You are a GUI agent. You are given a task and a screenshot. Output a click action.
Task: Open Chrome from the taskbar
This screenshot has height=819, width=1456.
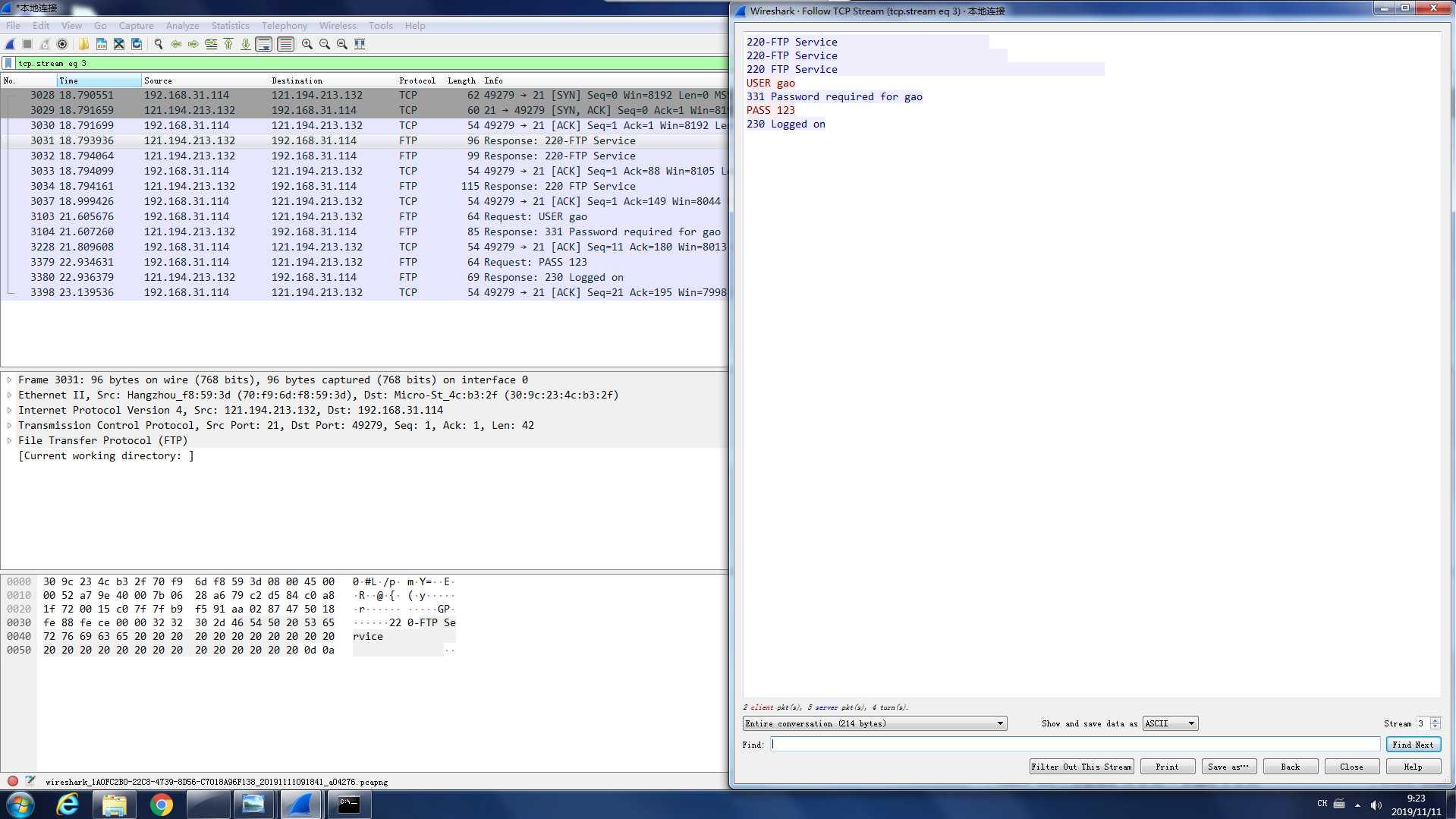(x=161, y=805)
